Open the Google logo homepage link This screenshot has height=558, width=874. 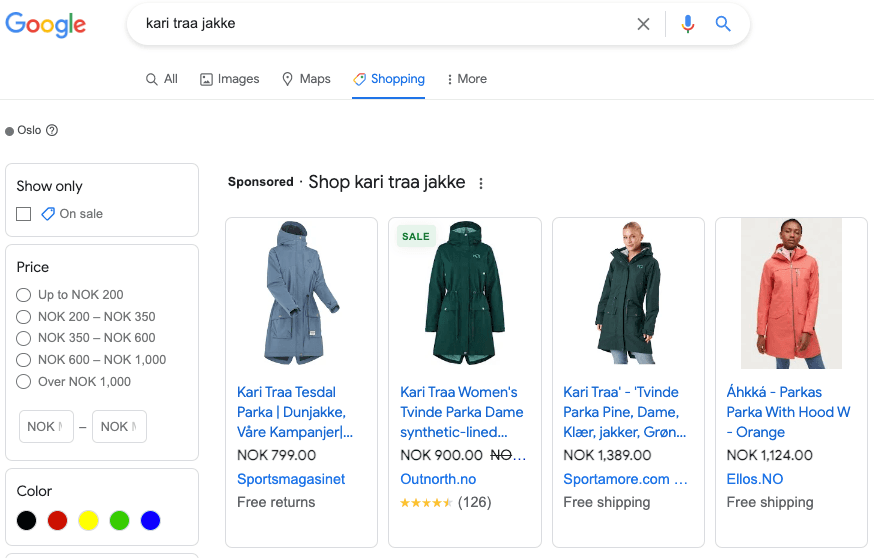(x=46, y=25)
